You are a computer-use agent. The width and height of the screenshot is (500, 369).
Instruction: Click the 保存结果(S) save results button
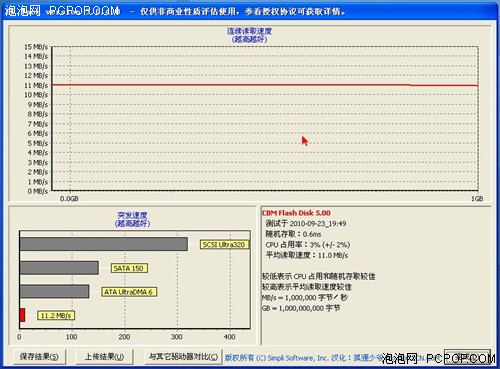[39, 357]
